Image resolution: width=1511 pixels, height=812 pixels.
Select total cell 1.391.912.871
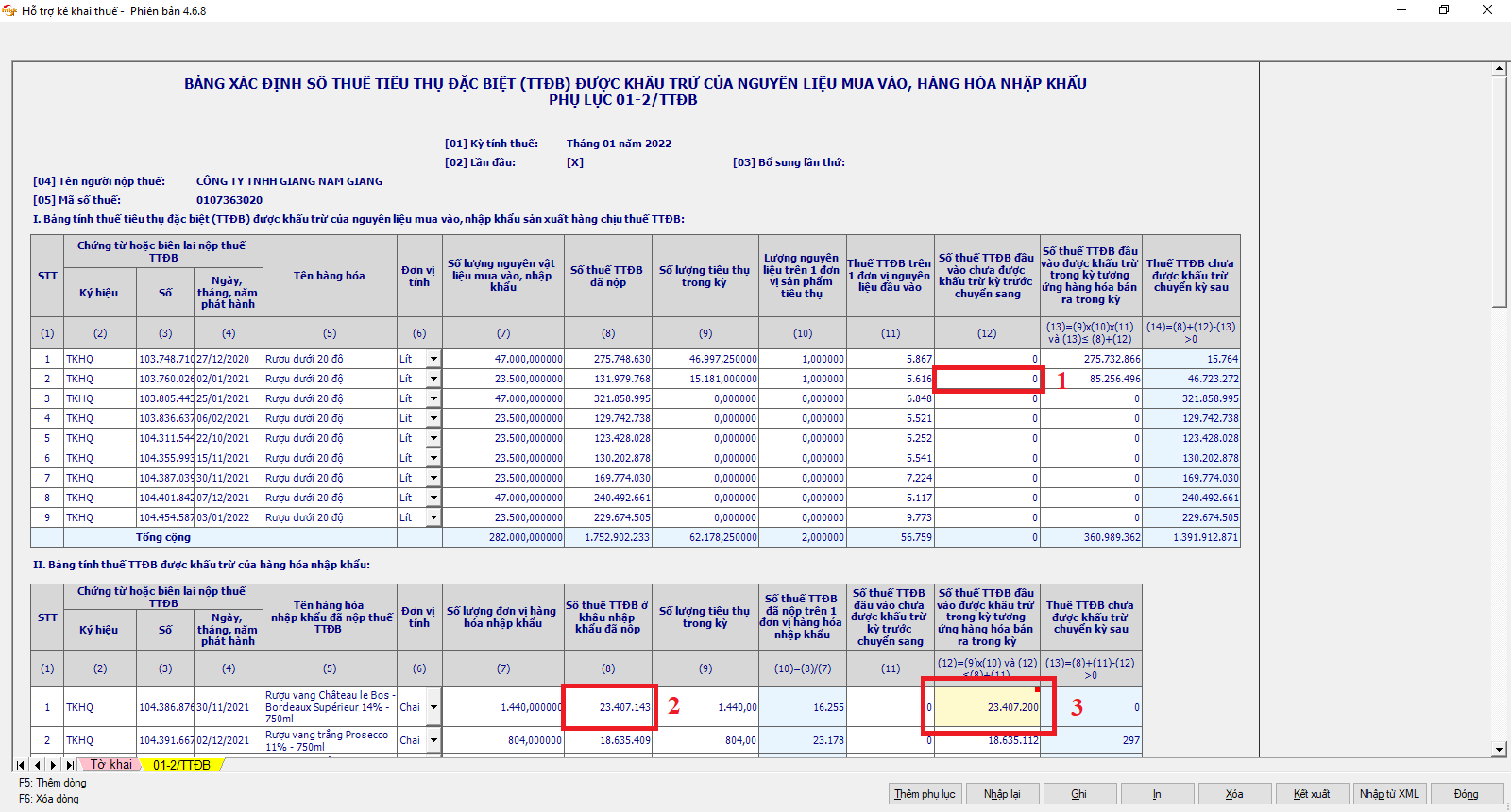coord(1191,537)
